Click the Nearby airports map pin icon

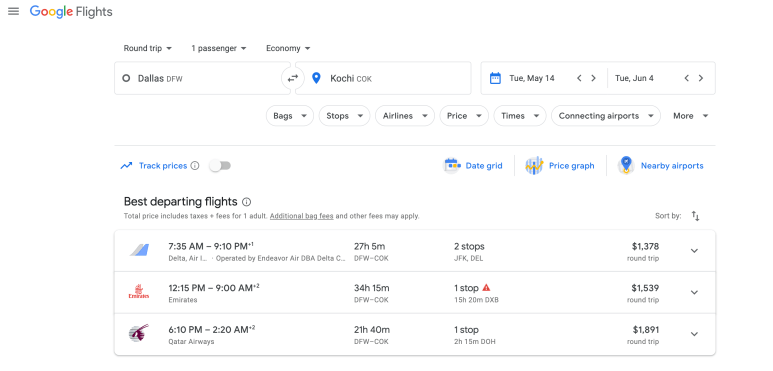[626, 165]
